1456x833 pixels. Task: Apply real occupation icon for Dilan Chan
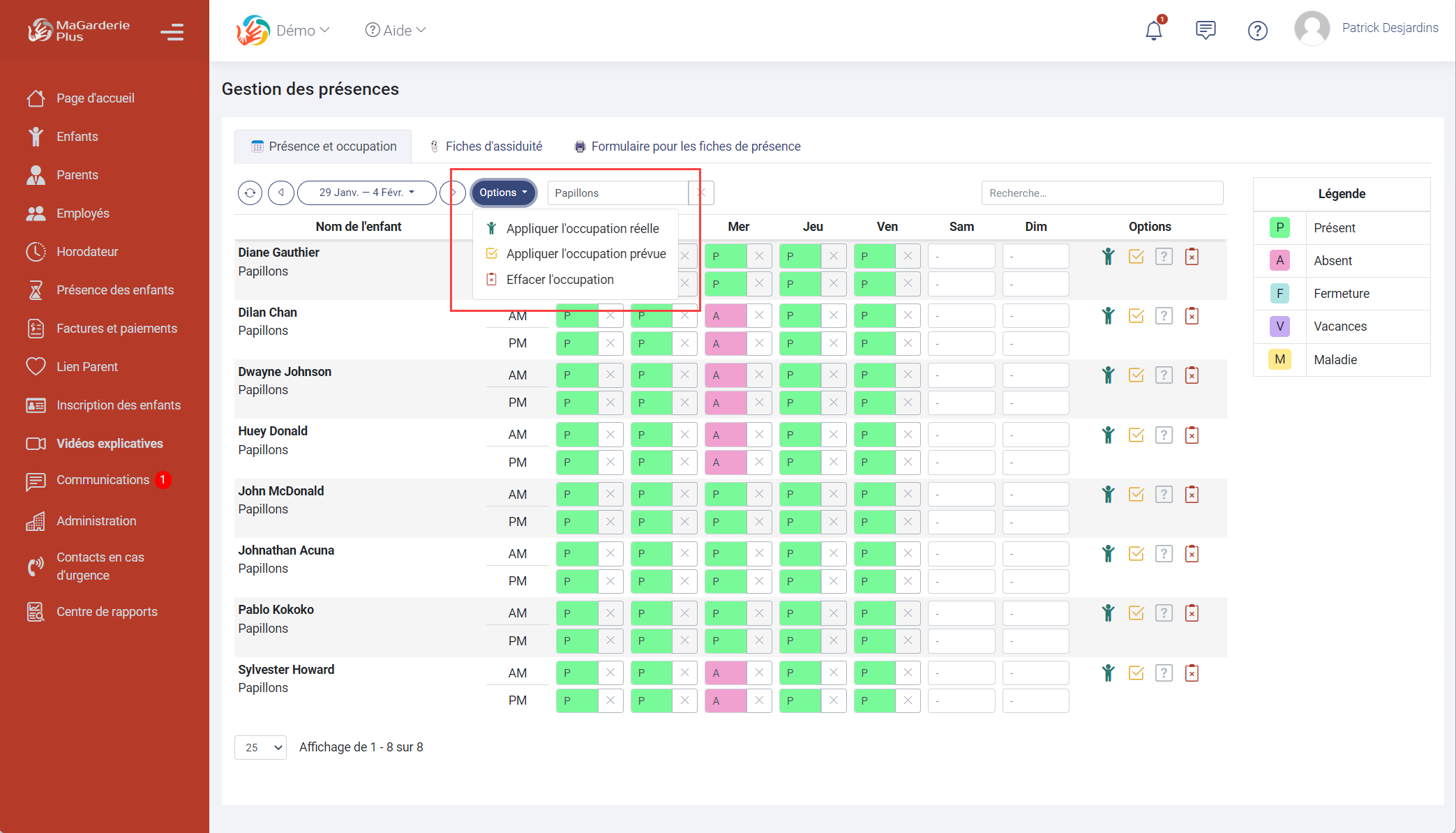1108,316
